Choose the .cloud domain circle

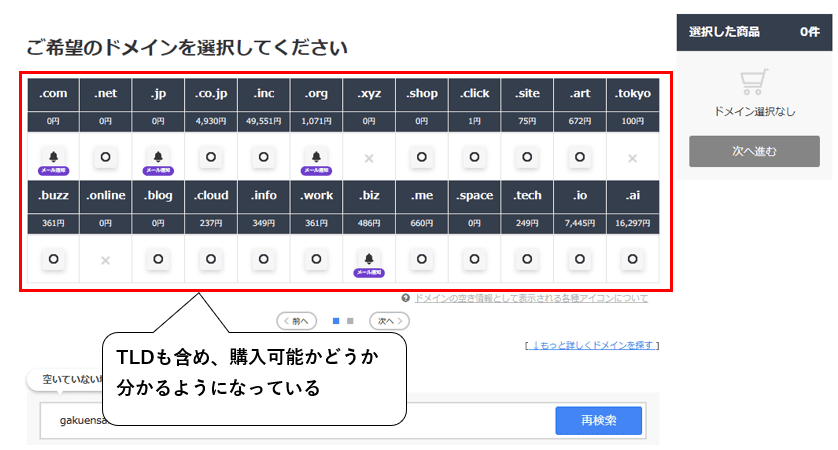pyautogui.click(x=211, y=259)
